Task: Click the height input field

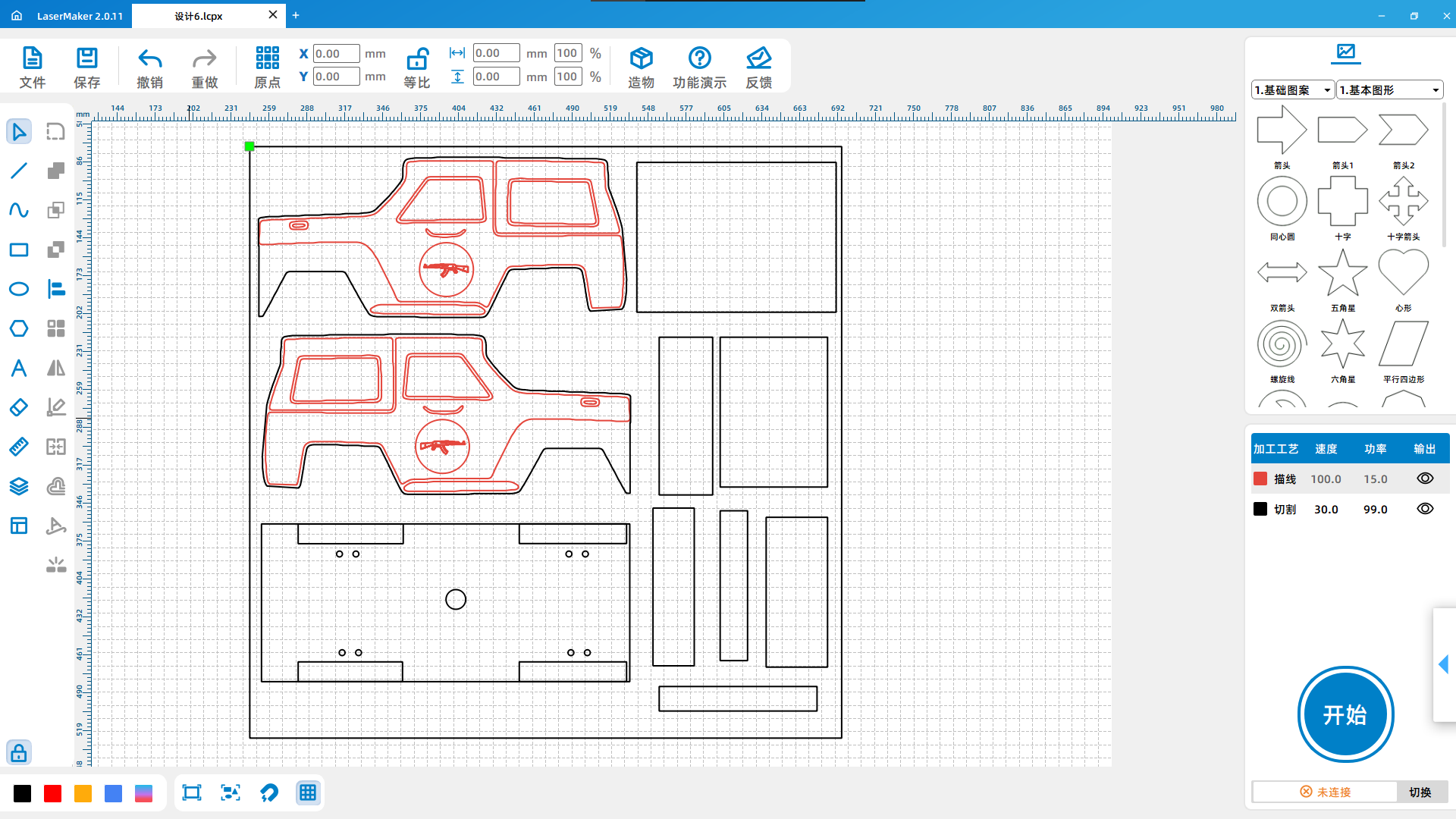Action: [497, 77]
